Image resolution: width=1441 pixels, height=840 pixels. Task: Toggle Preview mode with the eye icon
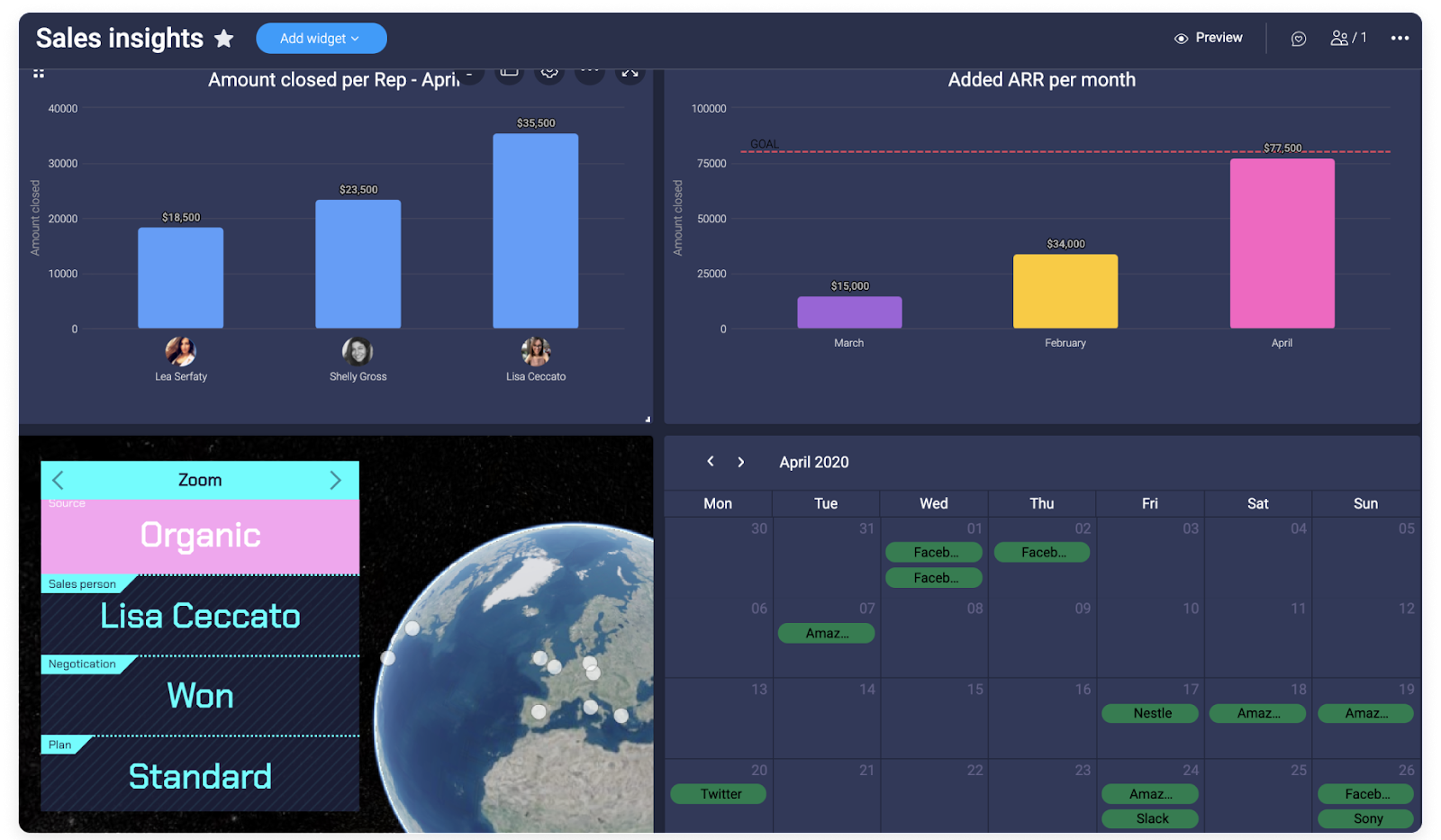1208,38
